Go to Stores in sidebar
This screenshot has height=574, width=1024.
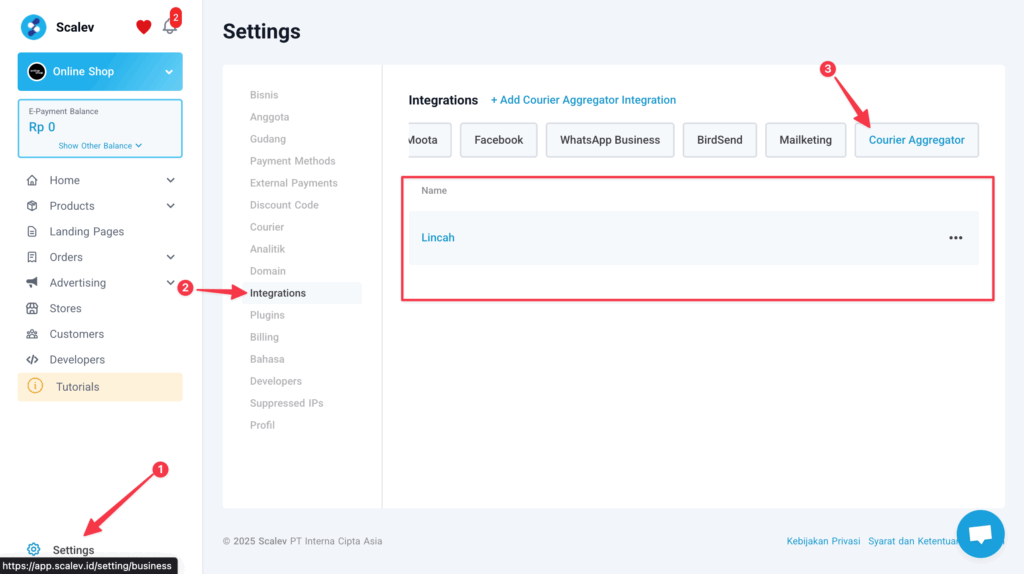65,308
